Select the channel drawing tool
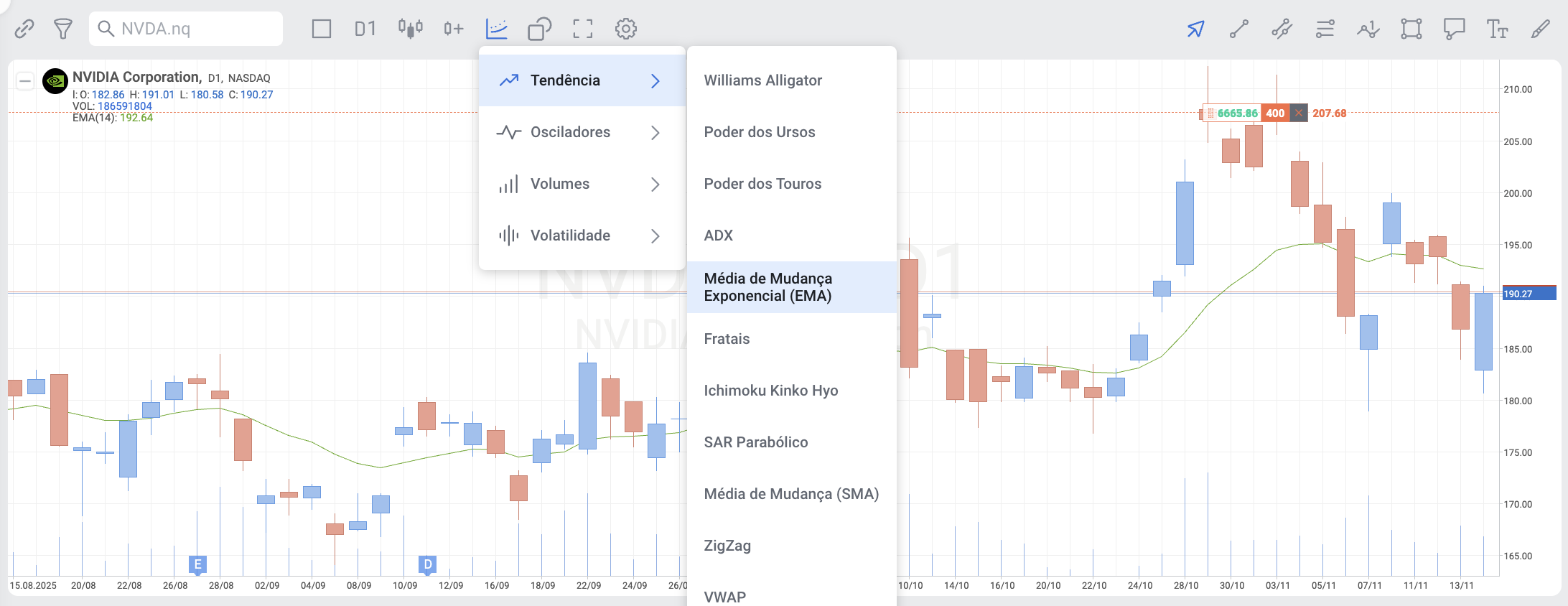 tap(1282, 29)
